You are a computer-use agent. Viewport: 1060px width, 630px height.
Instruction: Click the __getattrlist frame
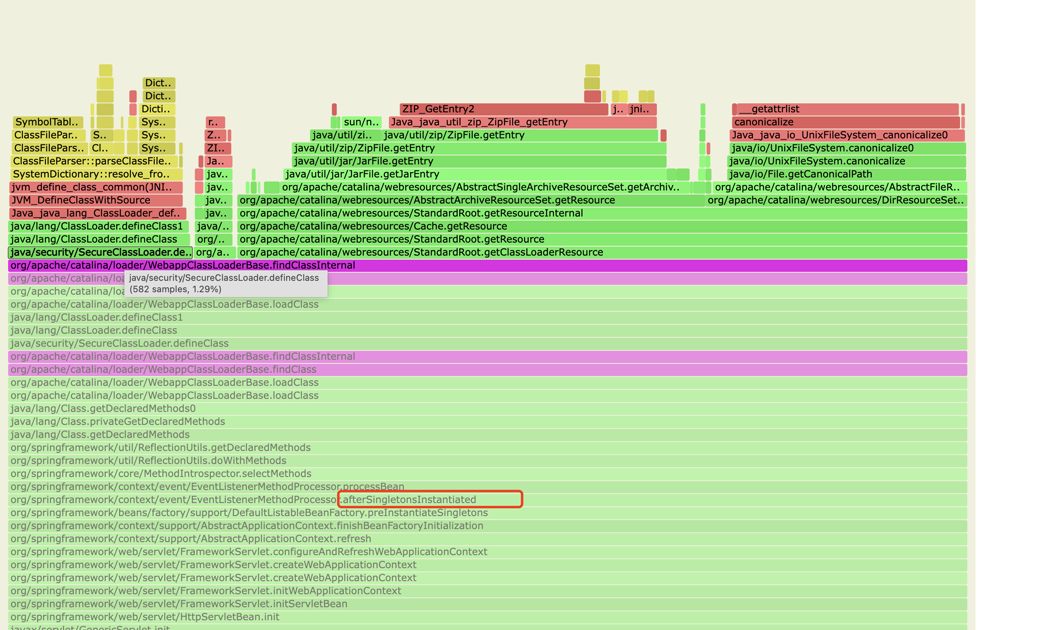click(846, 109)
